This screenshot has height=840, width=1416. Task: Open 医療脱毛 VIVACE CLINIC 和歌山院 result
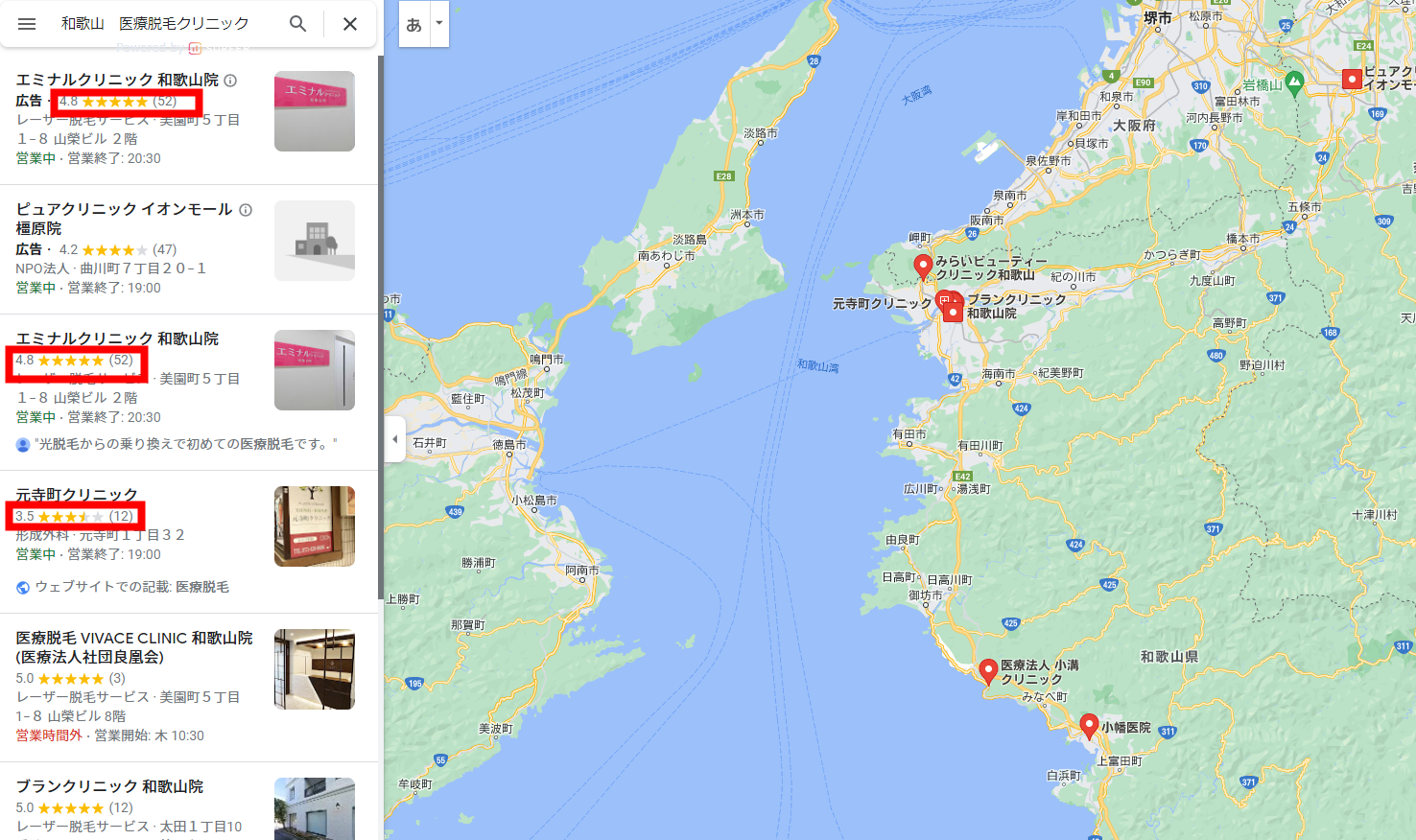(x=134, y=647)
